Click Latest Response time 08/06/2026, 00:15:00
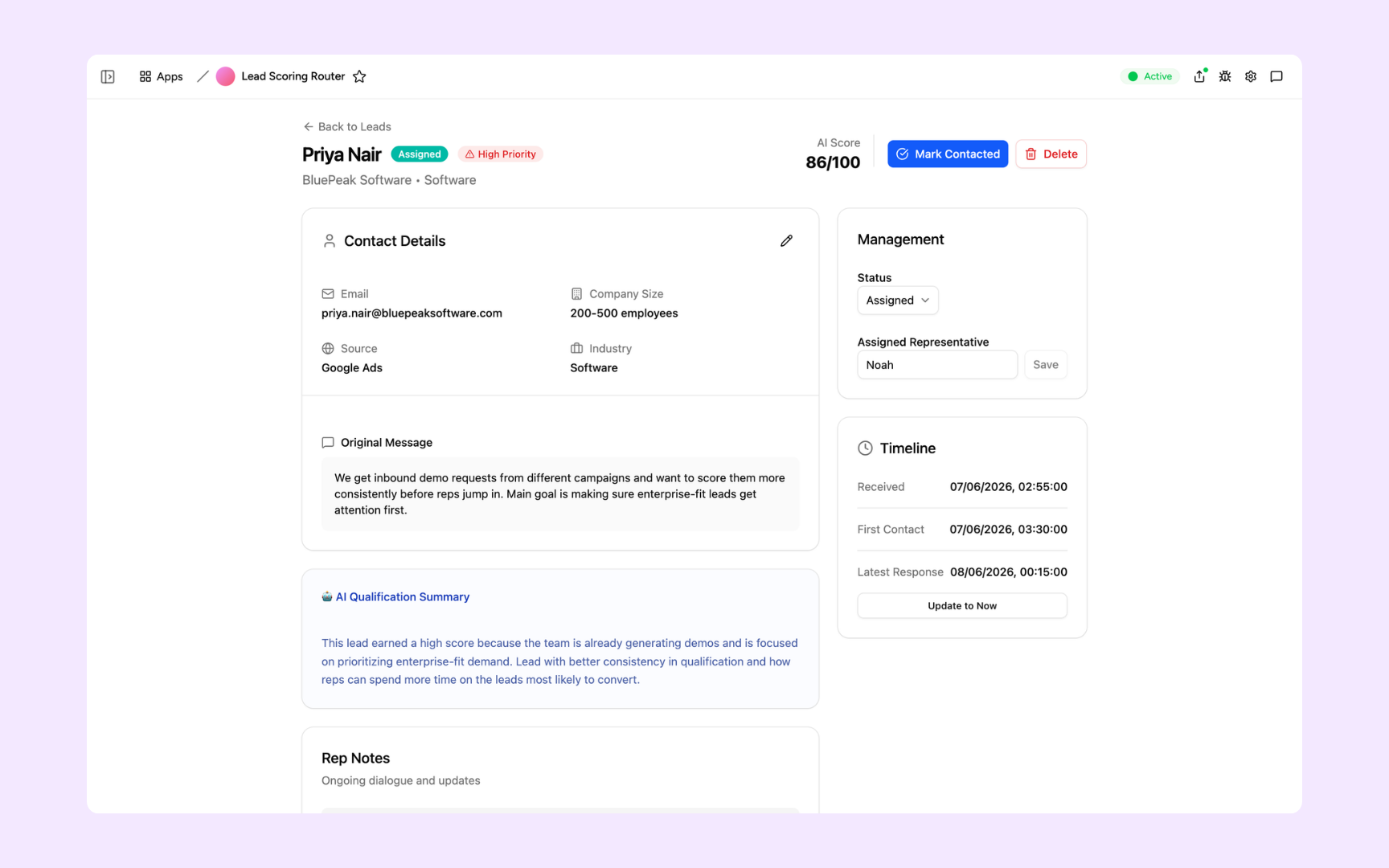The height and width of the screenshot is (868, 1389). pyautogui.click(x=1008, y=572)
